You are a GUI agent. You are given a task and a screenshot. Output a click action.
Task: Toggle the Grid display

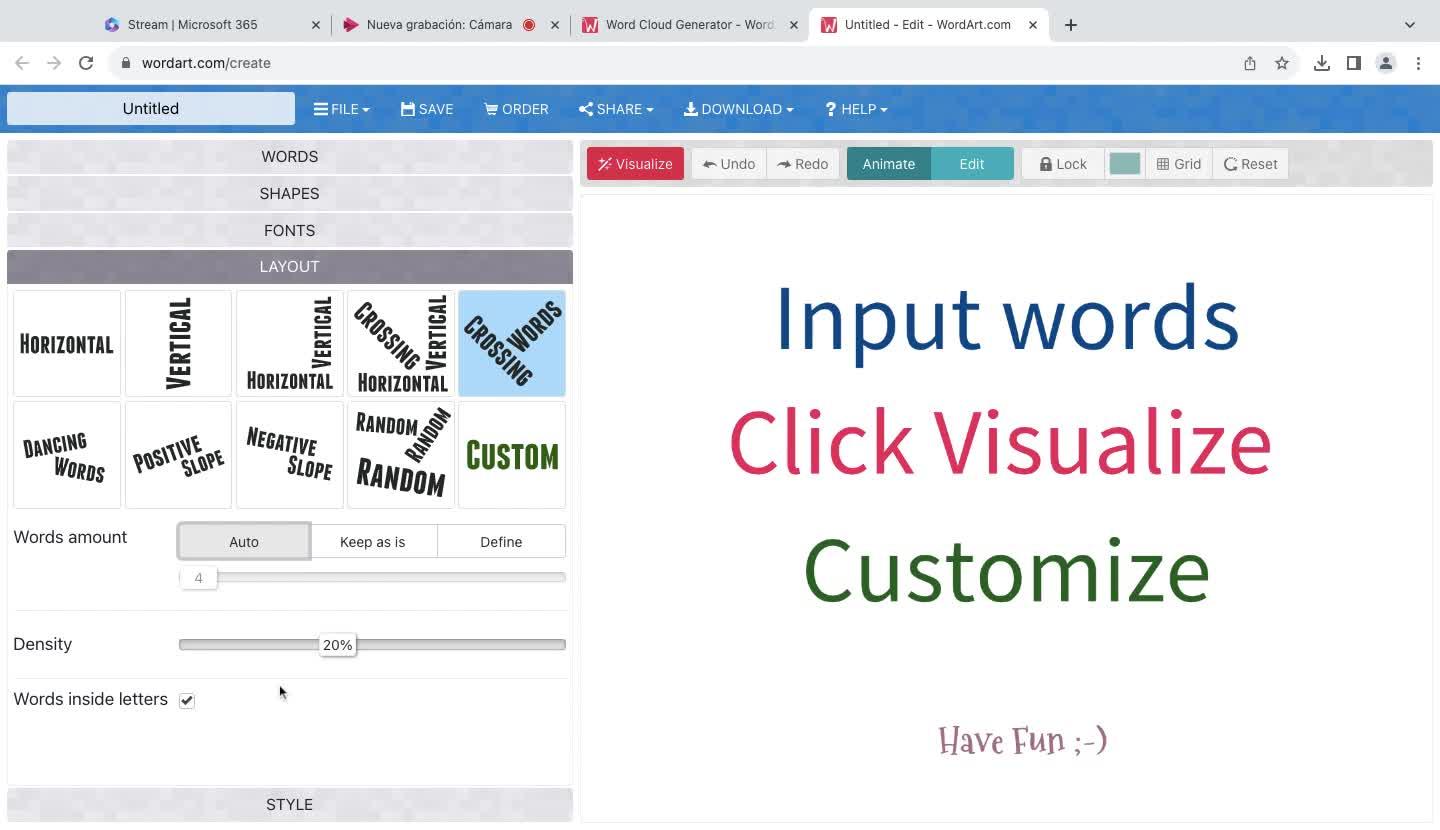(1179, 164)
